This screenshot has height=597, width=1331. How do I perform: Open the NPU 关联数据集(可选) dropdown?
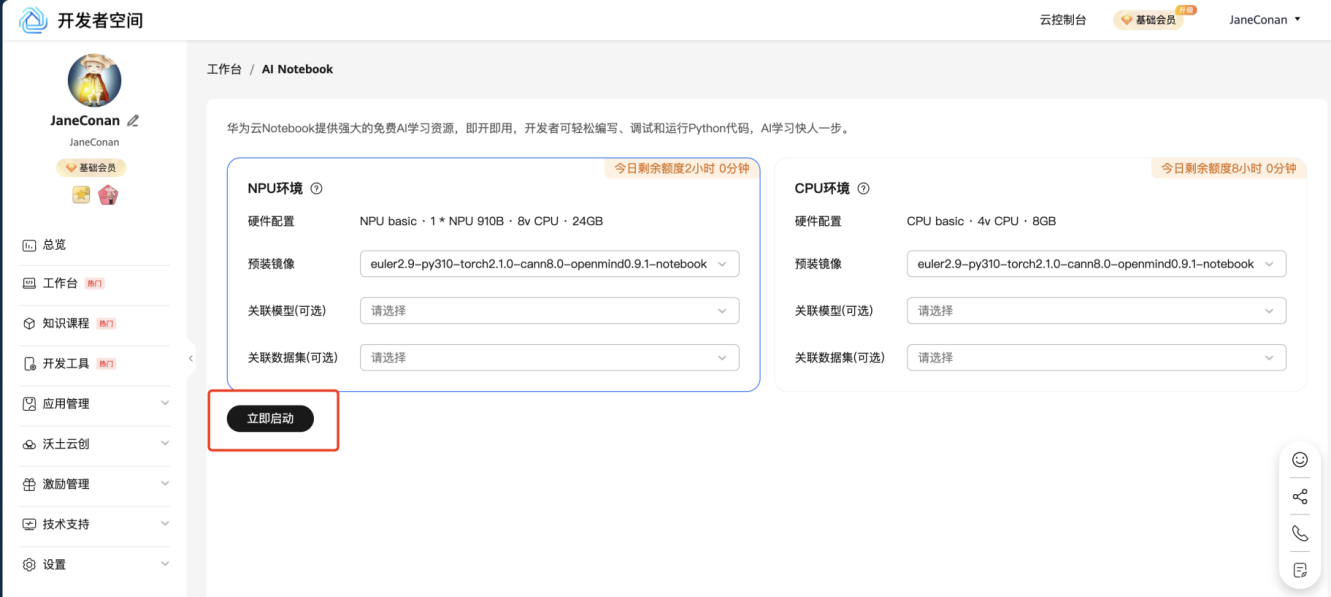click(x=549, y=357)
